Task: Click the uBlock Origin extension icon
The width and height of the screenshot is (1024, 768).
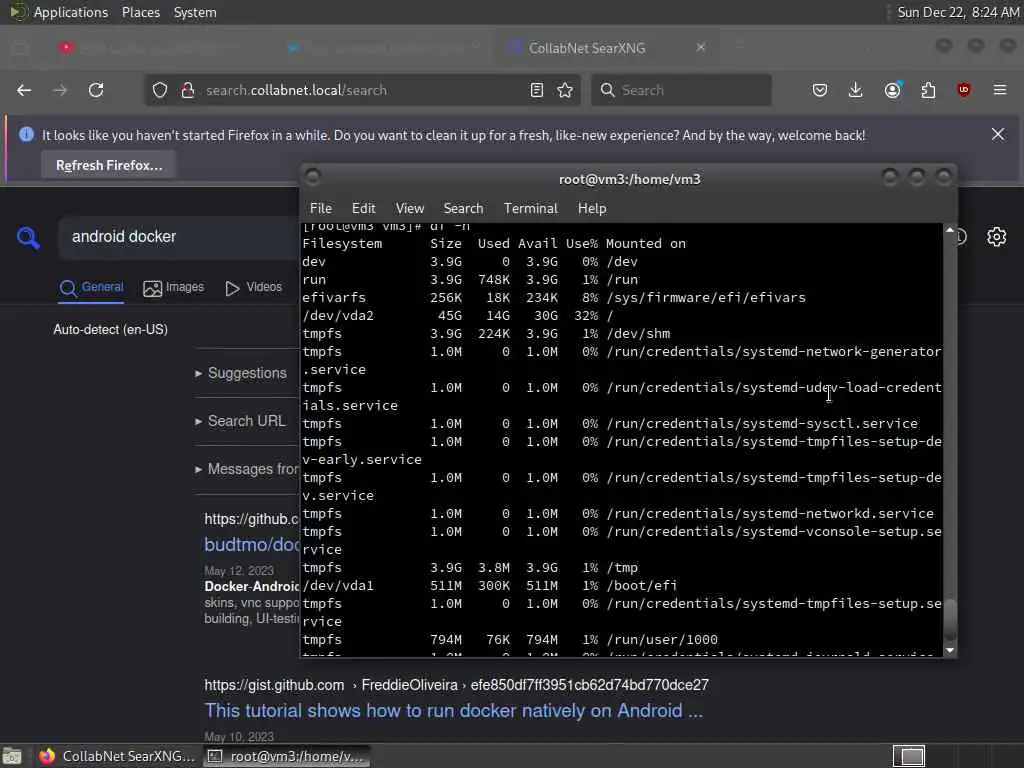Action: click(964, 90)
